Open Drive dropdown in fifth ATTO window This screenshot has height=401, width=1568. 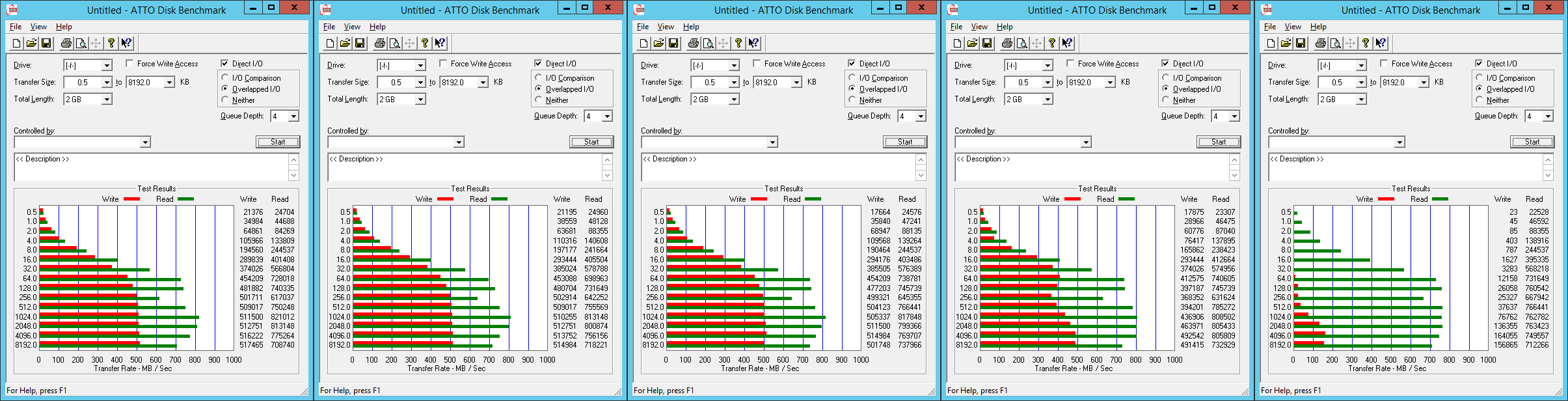[x=1361, y=65]
